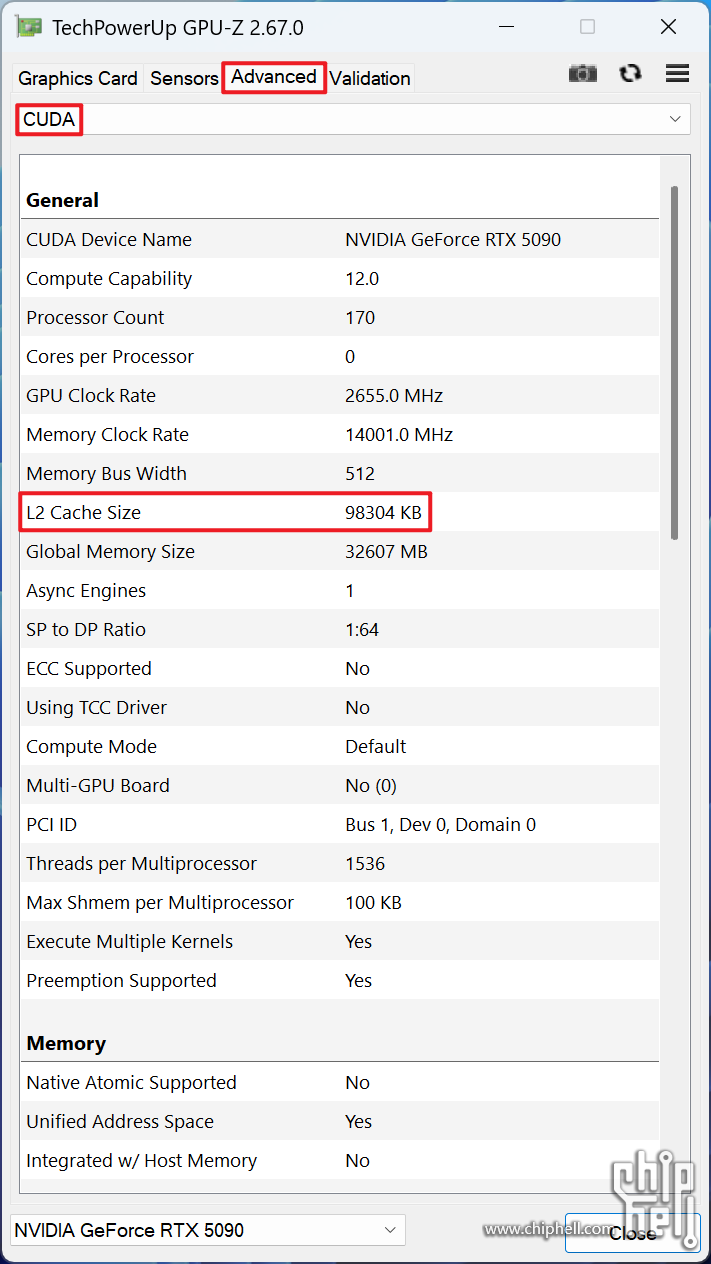Click the Cores per Processor label

[110, 357]
